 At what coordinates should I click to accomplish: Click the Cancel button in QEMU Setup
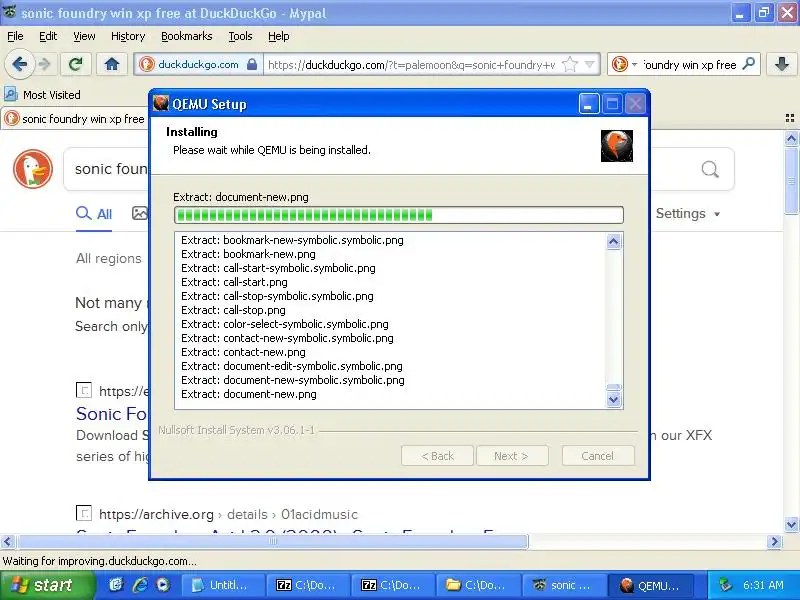598,456
